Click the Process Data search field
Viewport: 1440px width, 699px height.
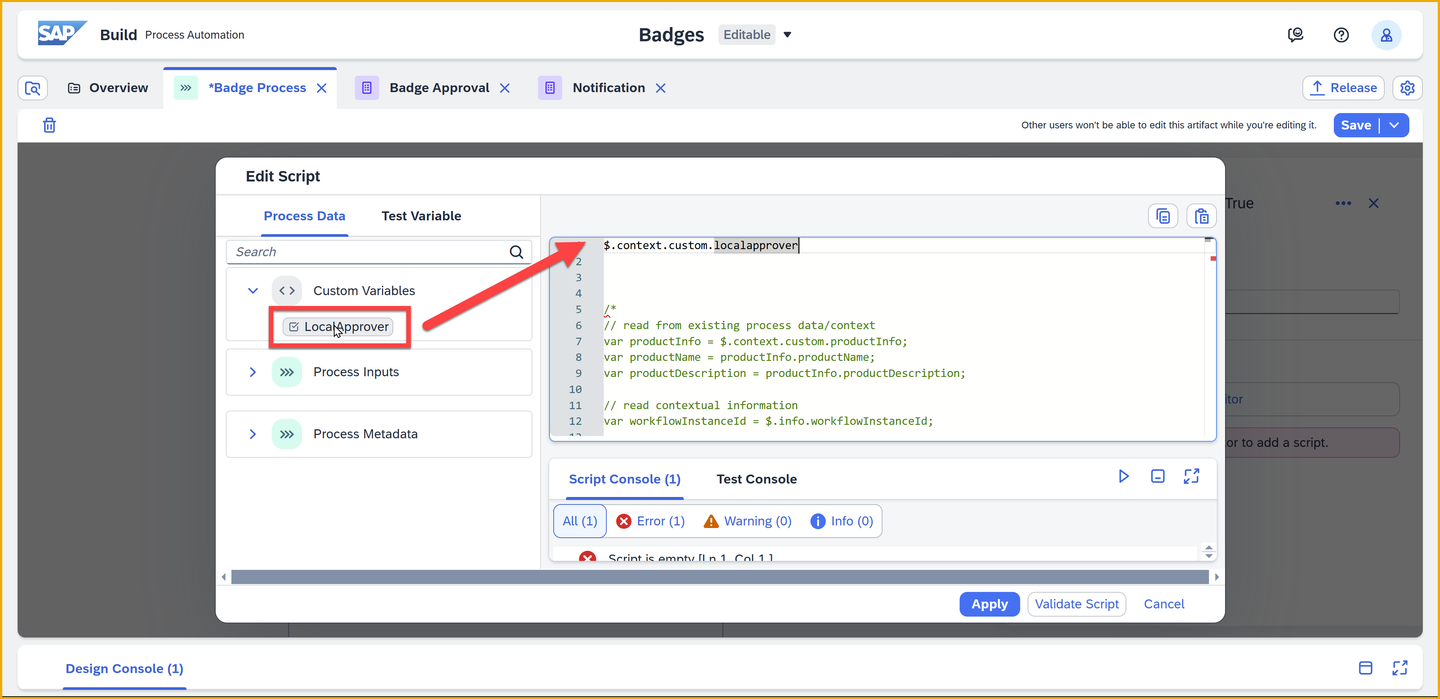point(378,252)
